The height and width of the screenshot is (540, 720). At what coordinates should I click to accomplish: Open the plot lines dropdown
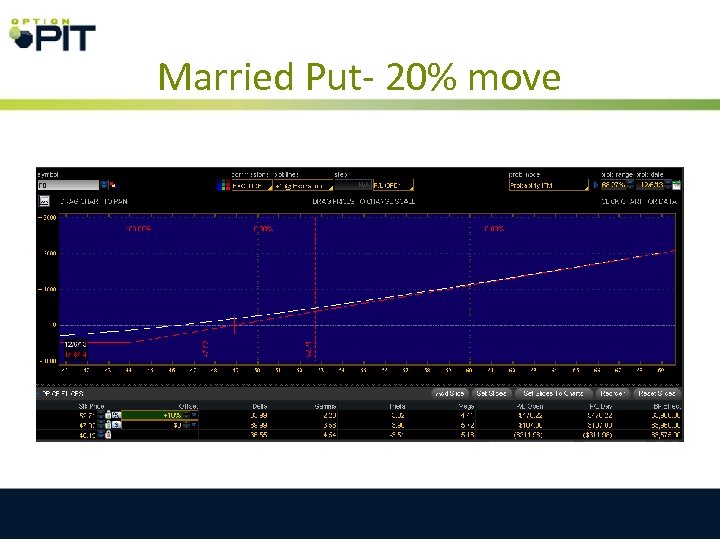point(303,186)
